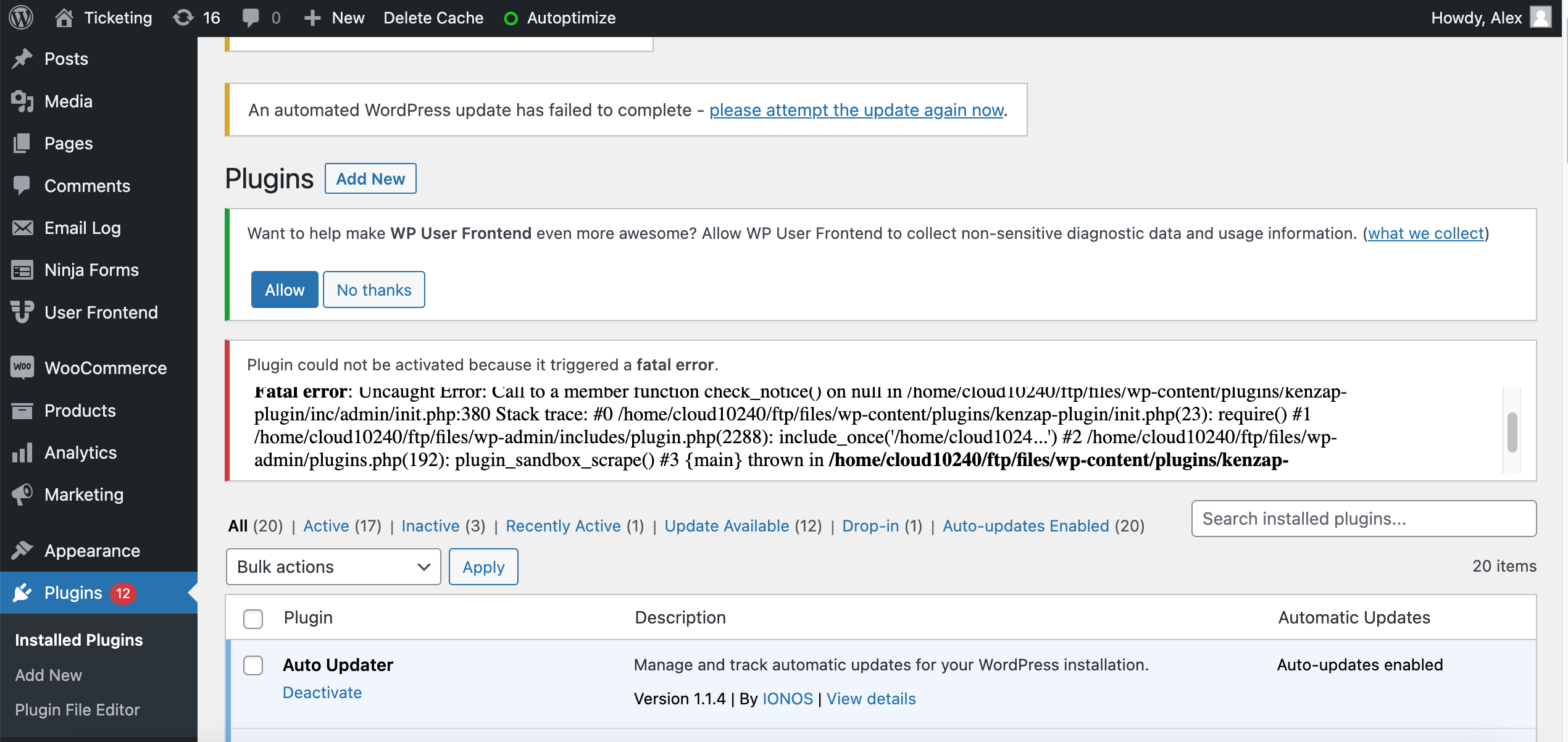Click the Appearance paintbrush icon
The image size is (1568, 742).
[22, 550]
